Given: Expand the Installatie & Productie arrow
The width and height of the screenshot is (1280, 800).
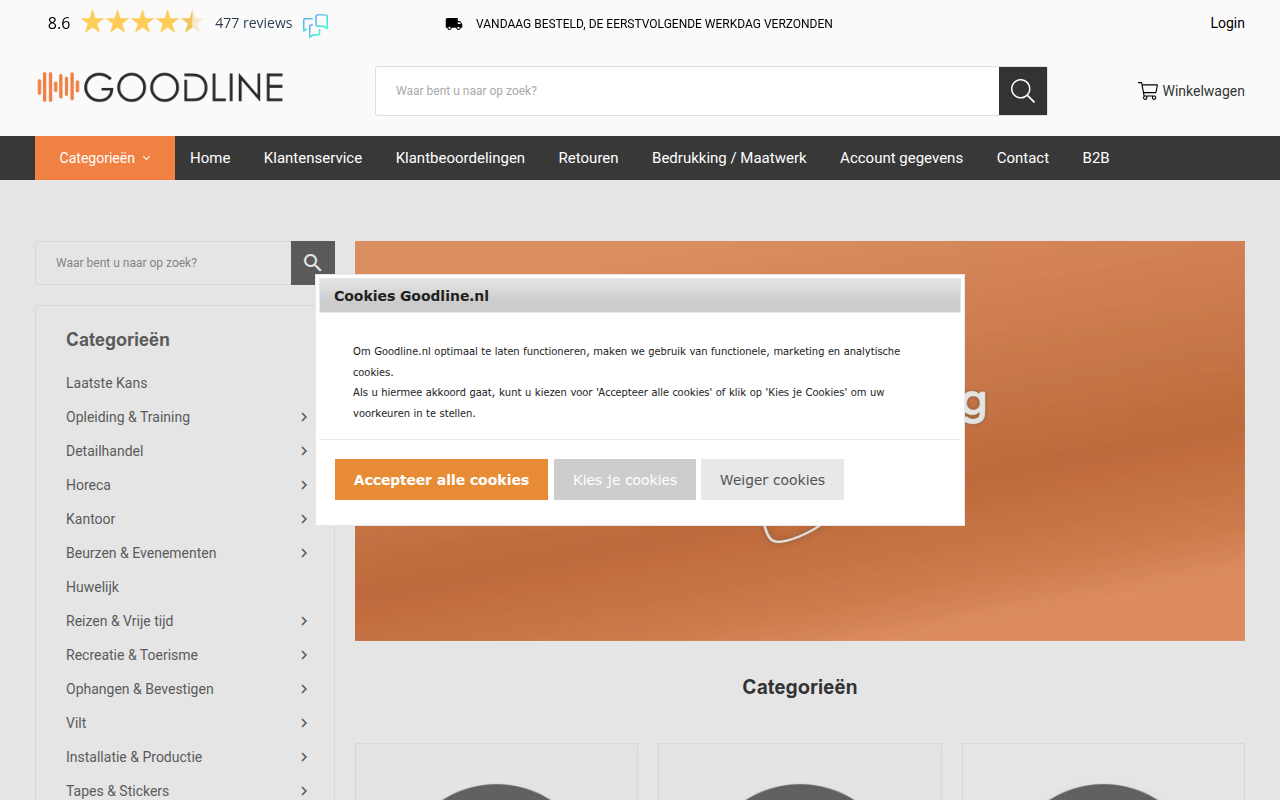Looking at the screenshot, I should pos(304,757).
